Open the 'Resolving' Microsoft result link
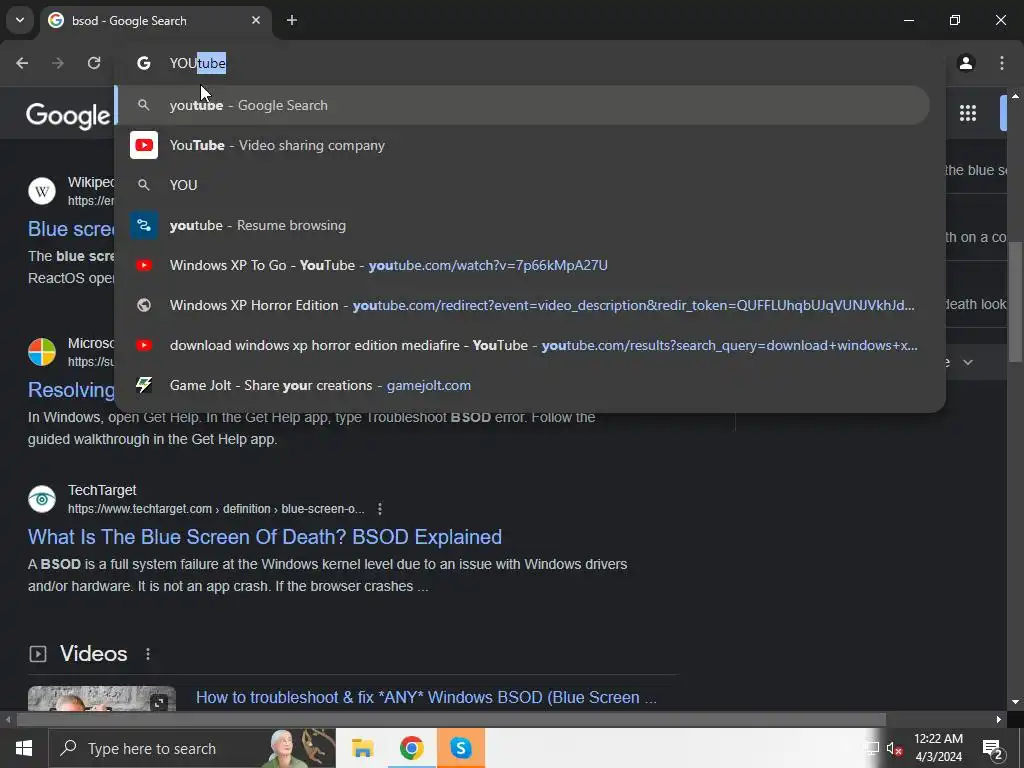Viewport: 1024px width, 768px height. click(x=71, y=390)
